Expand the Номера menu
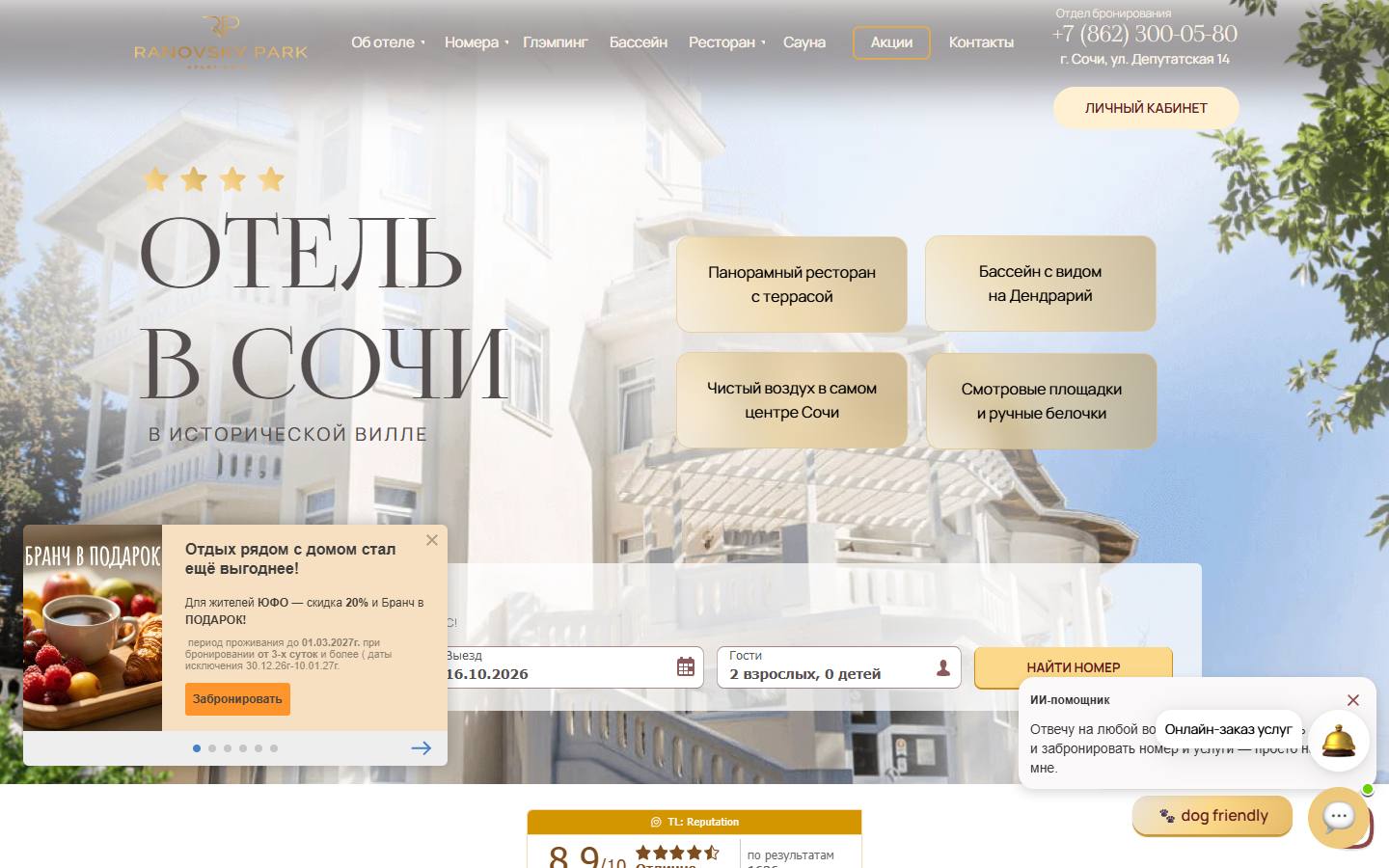This screenshot has height=868, width=1389. (477, 42)
